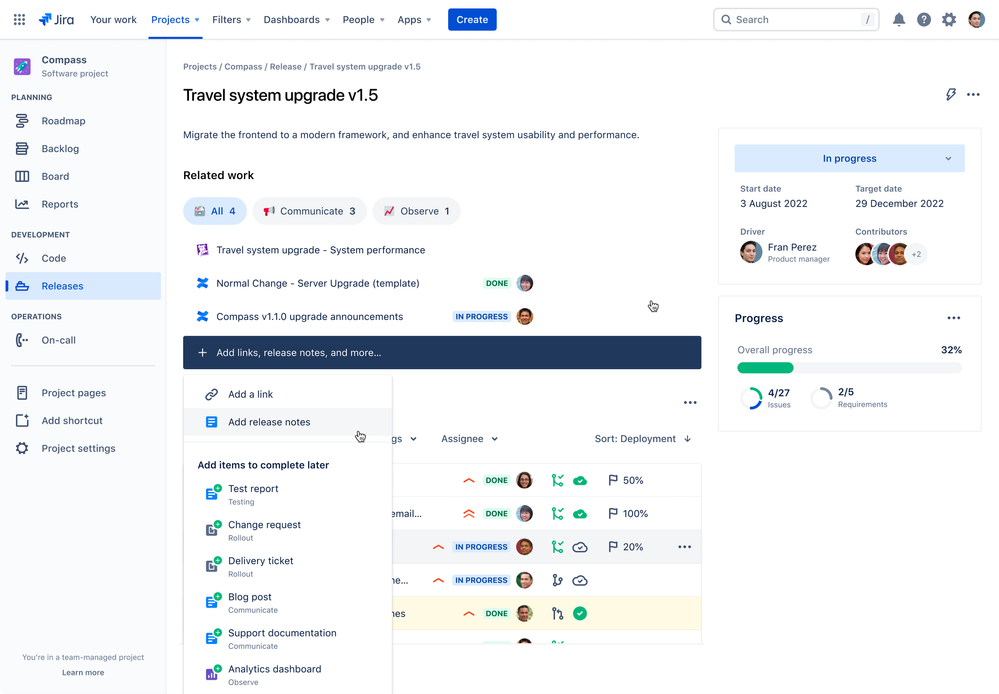Click the flag icon on 100% row

click(613, 514)
